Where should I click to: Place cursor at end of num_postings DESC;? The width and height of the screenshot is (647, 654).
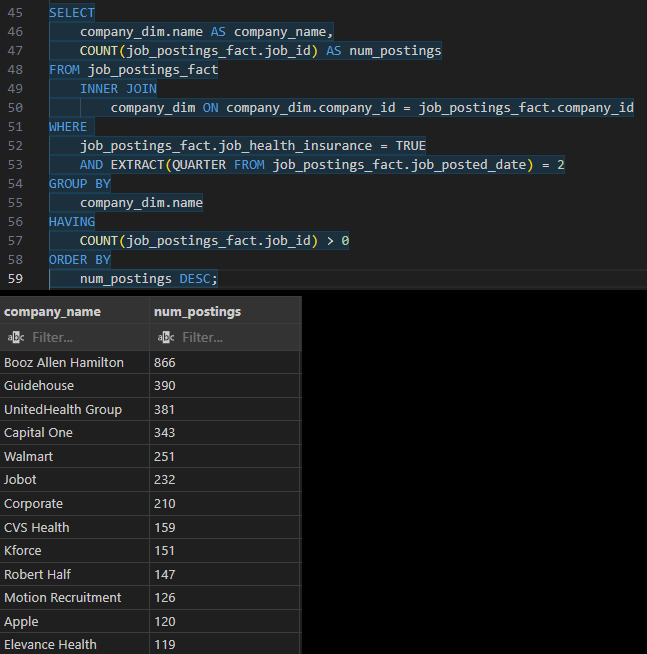tap(218, 278)
